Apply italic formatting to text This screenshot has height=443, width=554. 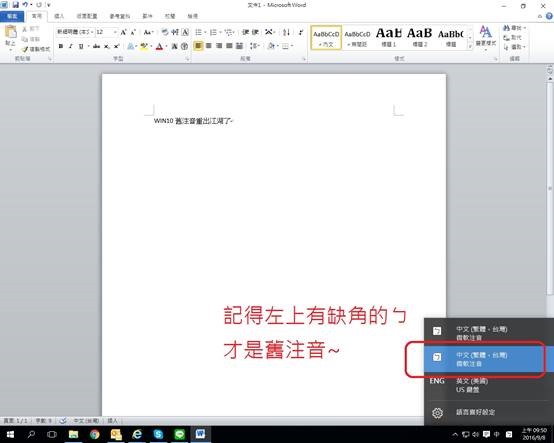click(x=71, y=46)
